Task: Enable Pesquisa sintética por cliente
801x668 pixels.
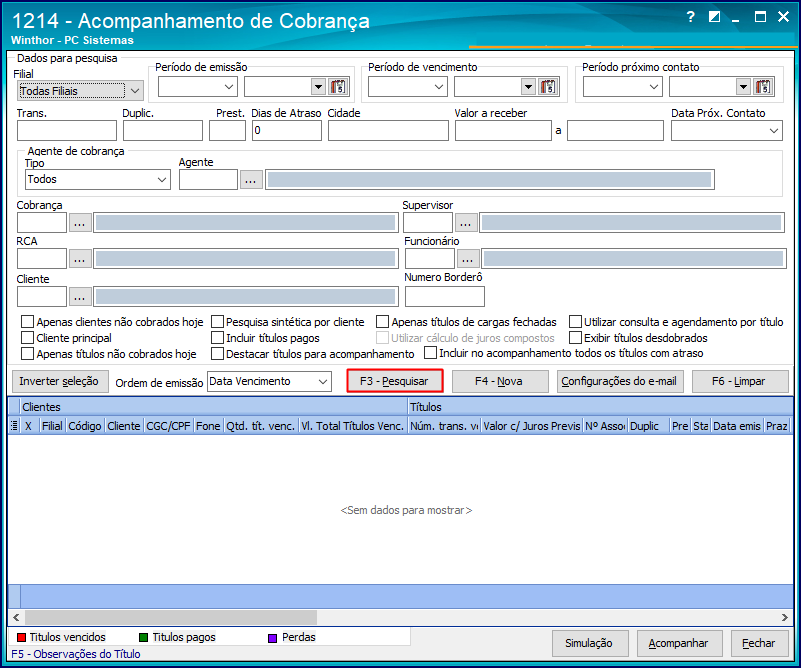Action: point(218,322)
